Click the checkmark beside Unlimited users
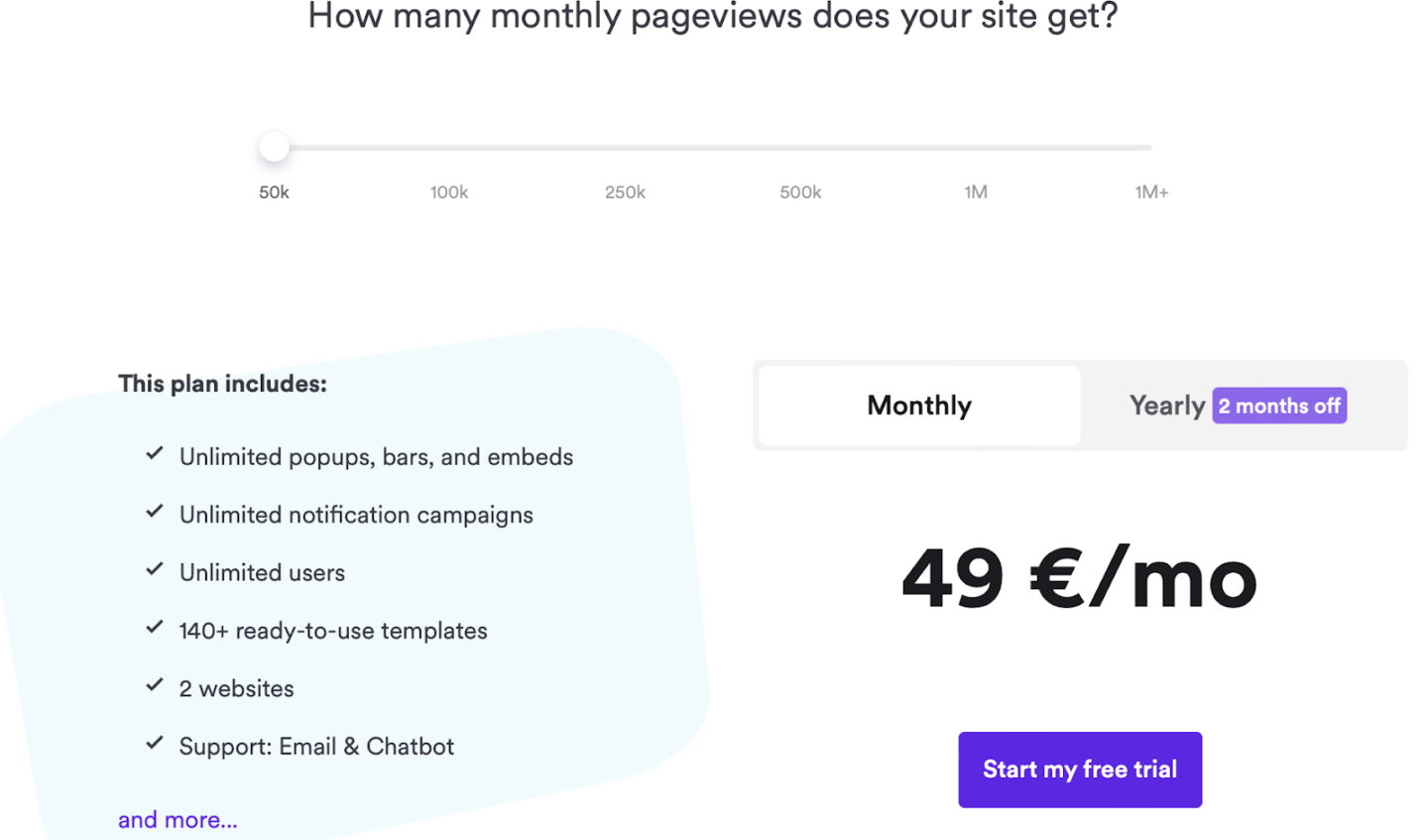This screenshot has width=1428, height=840. [x=155, y=568]
